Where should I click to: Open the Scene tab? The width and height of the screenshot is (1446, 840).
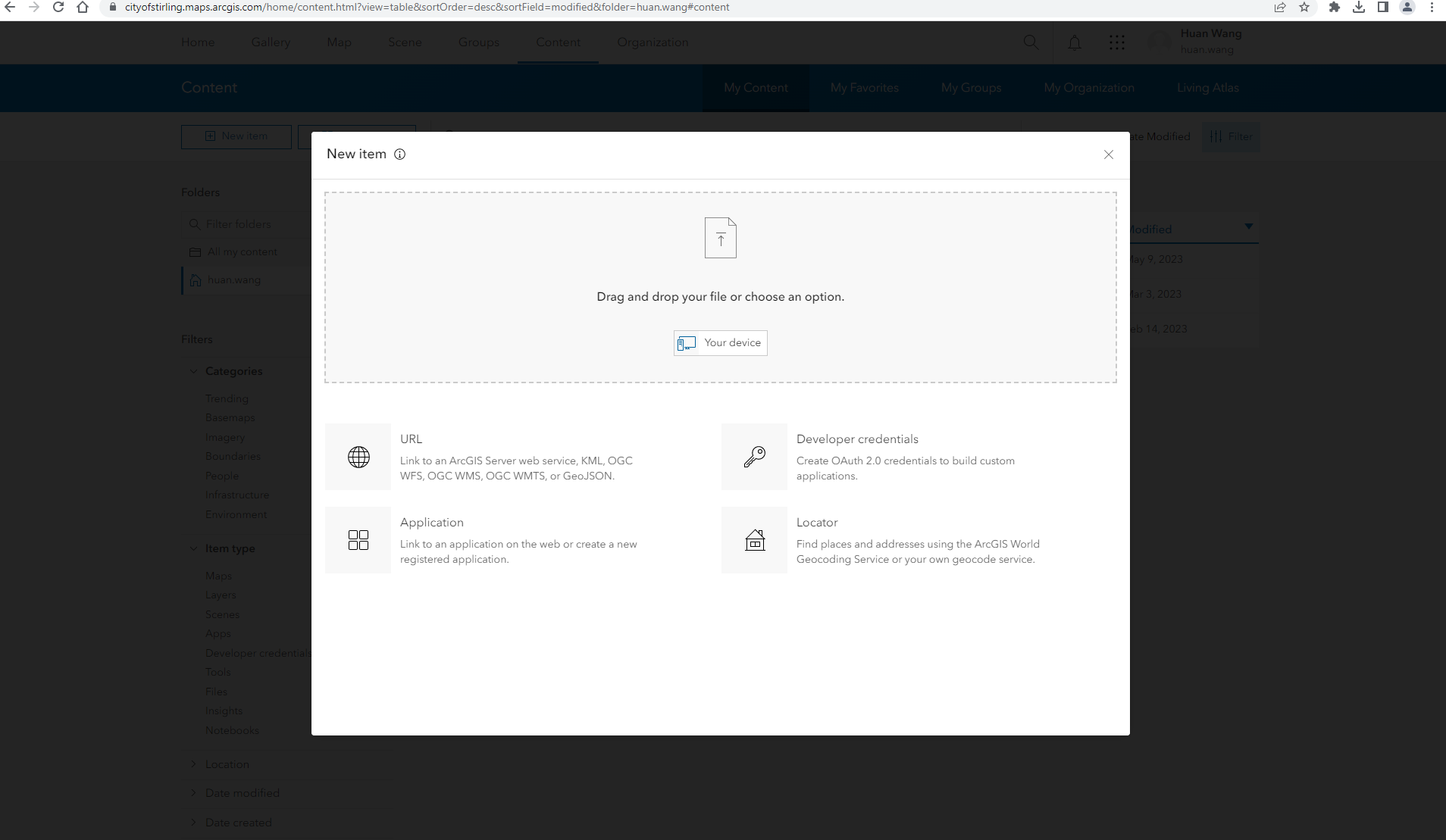point(405,42)
